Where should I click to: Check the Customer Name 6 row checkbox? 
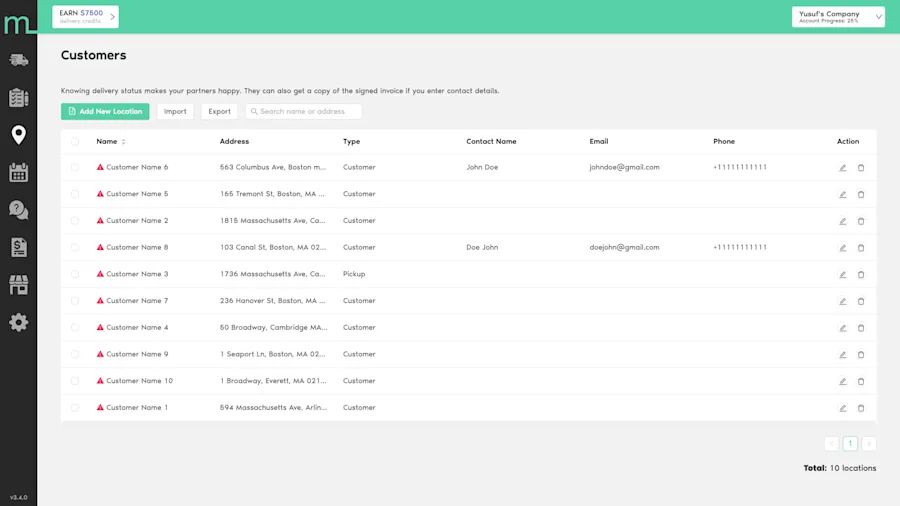pos(75,167)
